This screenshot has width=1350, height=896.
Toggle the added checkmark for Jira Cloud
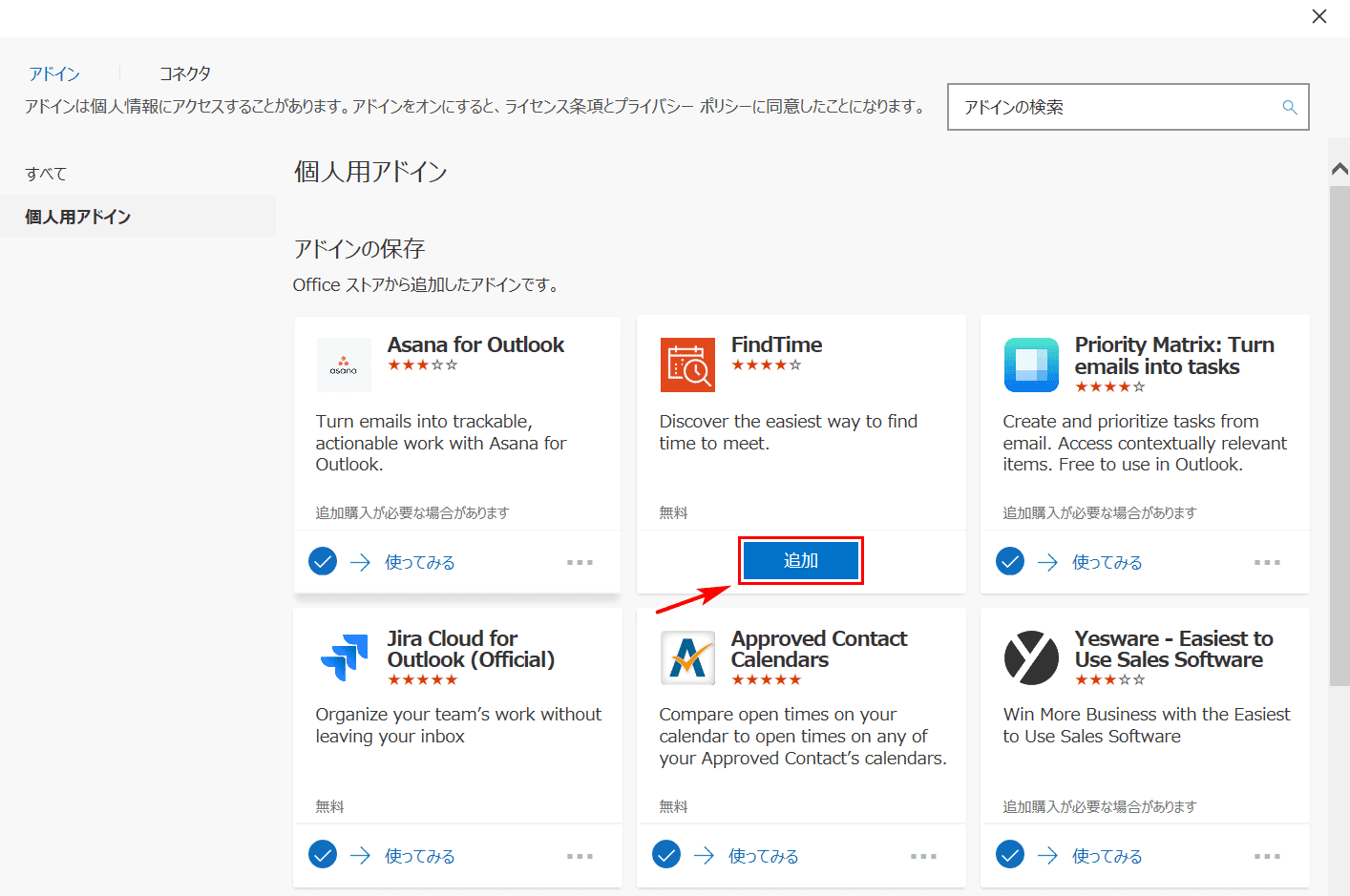coord(323,854)
